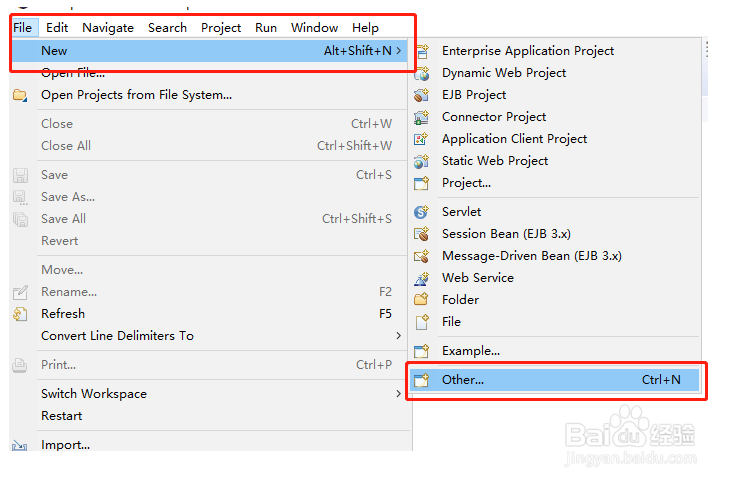Open the Window menu
The width and height of the screenshot is (737, 484).
pyautogui.click(x=314, y=28)
